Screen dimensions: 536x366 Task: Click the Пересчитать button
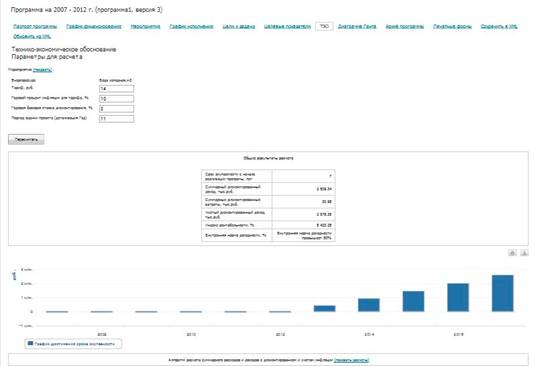[x=26, y=139]
